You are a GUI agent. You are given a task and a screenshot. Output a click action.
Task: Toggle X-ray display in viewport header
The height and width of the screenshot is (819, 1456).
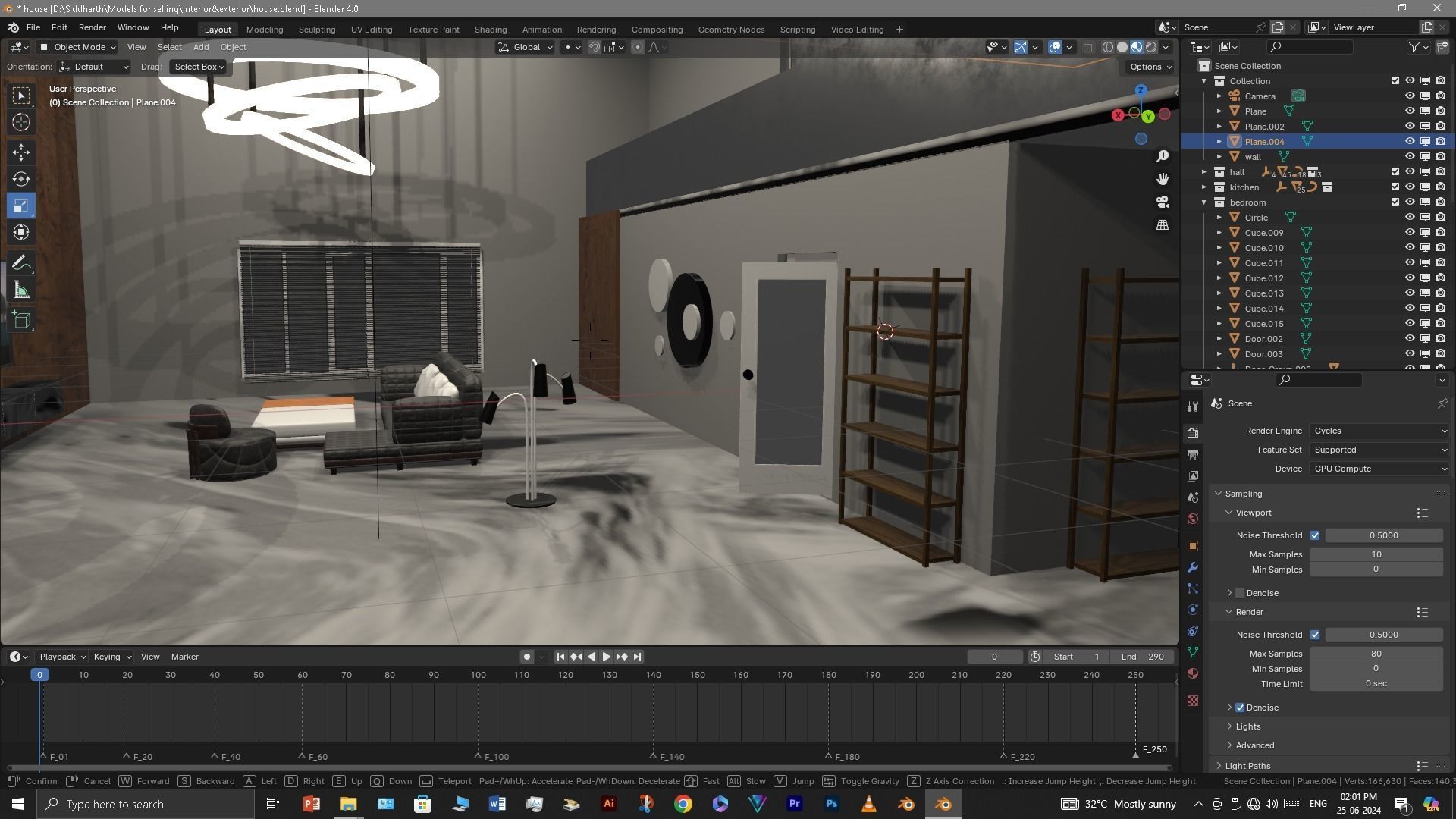pyautogui.click(x=1088, y=47)
